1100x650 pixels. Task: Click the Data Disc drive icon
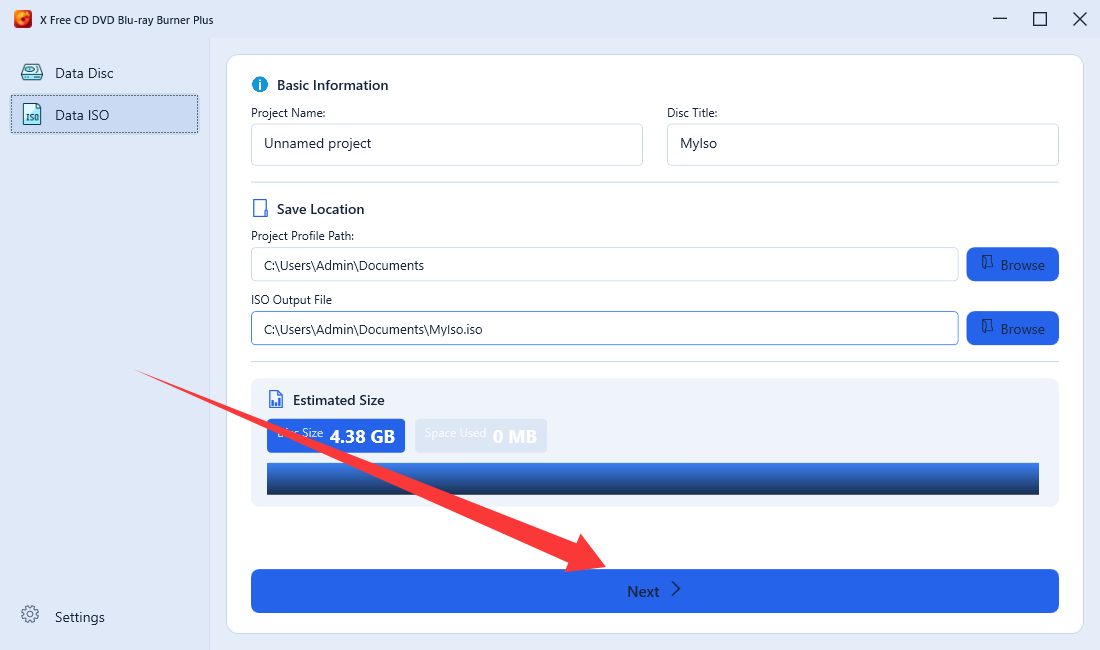click(x=32, y=72)
